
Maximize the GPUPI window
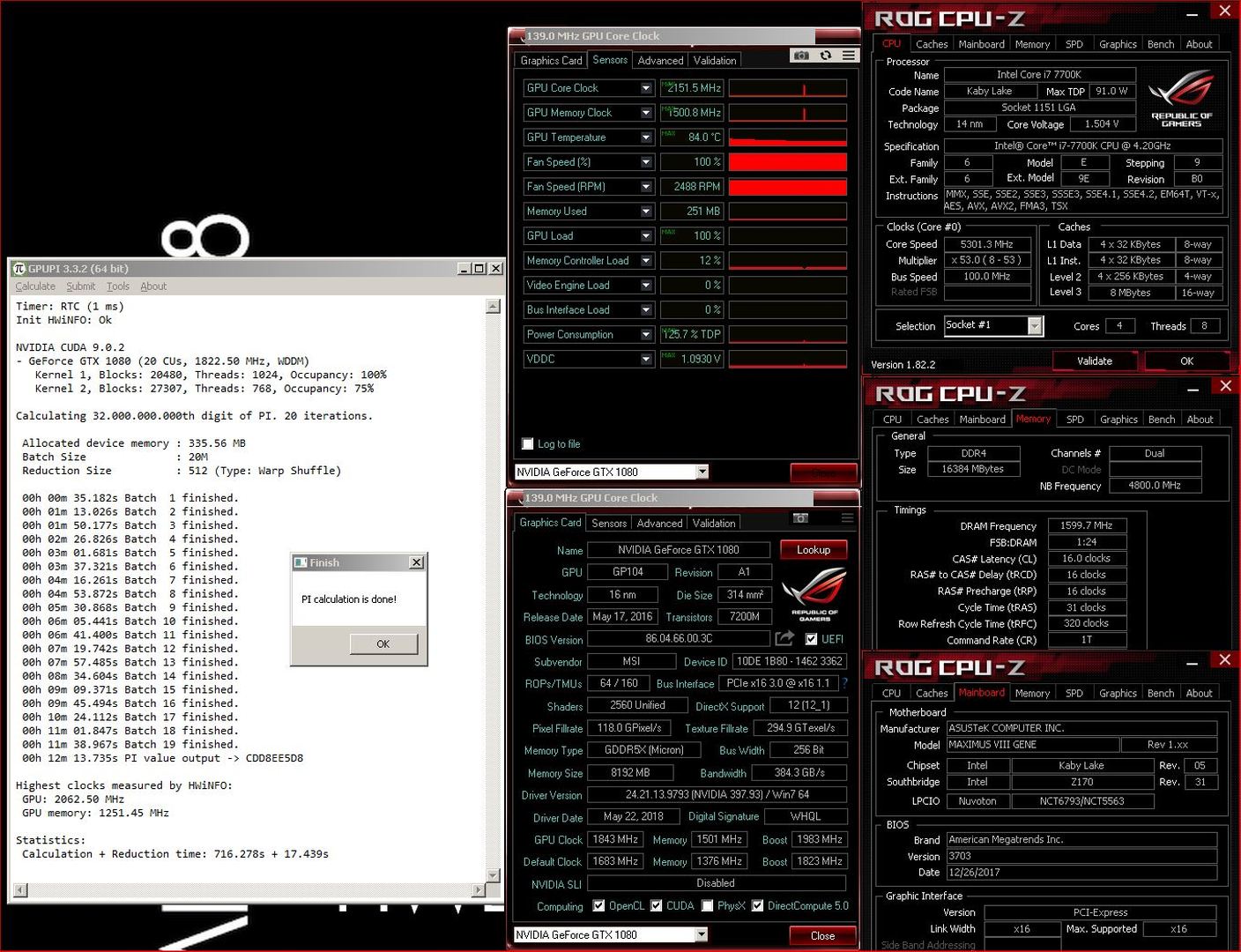point(479,268)
